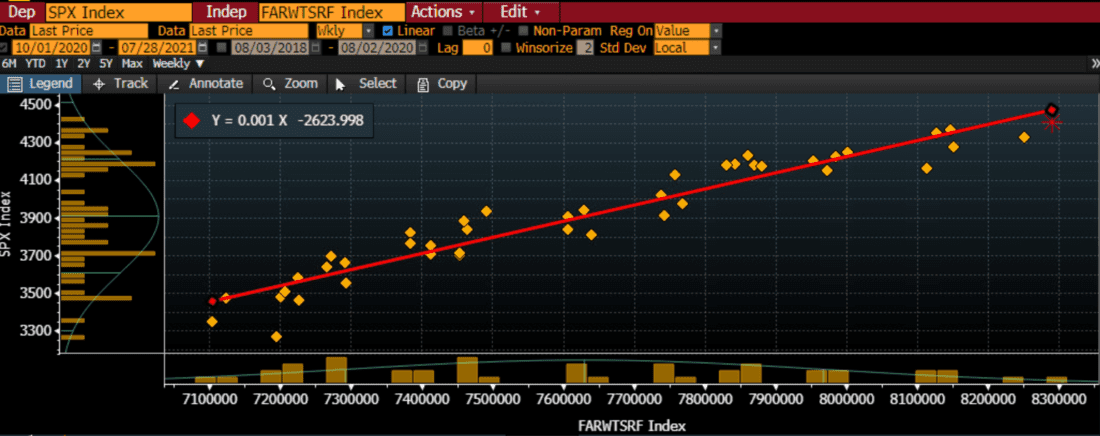Click the 10/01/2020 start date field

tap(52, 48)
